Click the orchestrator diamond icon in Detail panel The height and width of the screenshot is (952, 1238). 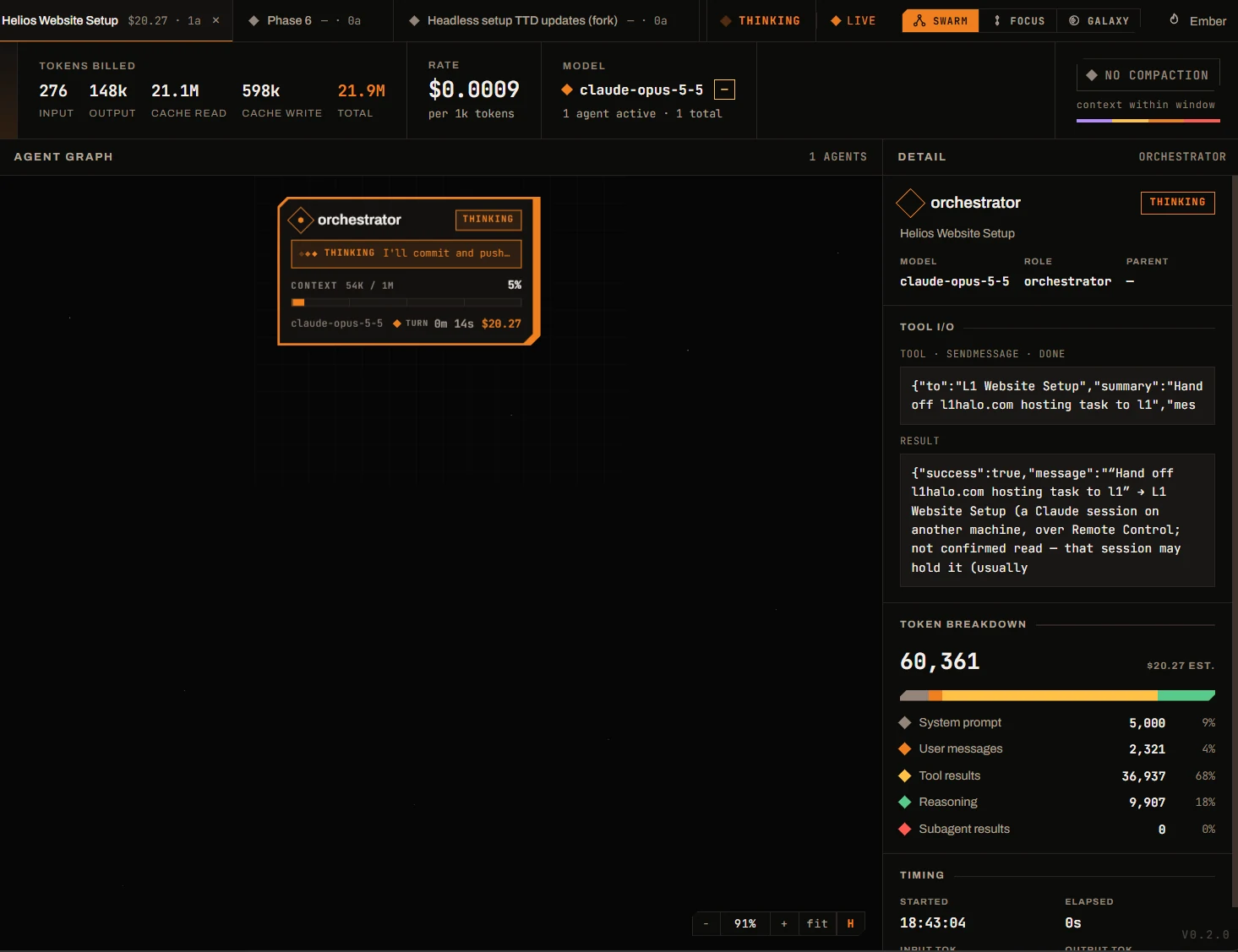click(910, 203)
